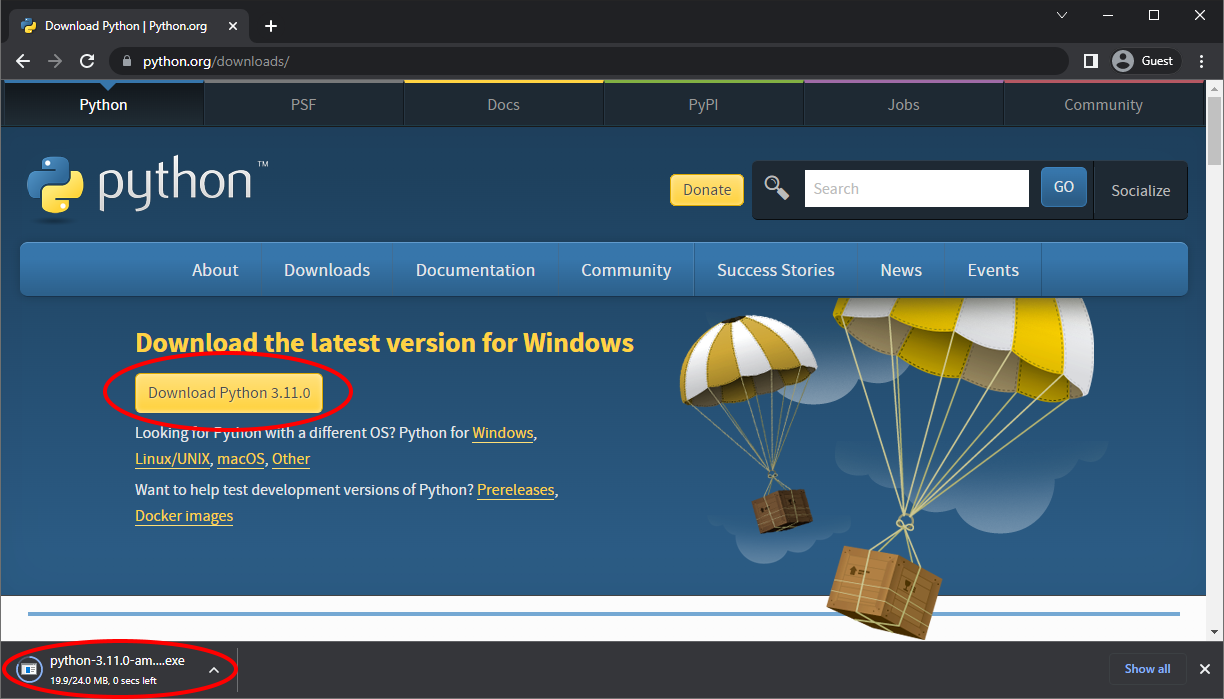Viewport: 1224px width, 699px height.
Task: Click the Donate button
Action: click(707, 189)
